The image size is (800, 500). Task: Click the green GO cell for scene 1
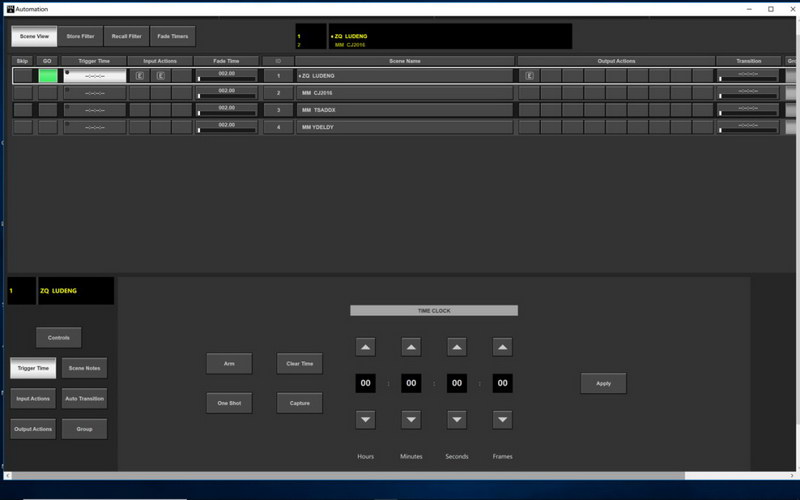pos(48,76)
